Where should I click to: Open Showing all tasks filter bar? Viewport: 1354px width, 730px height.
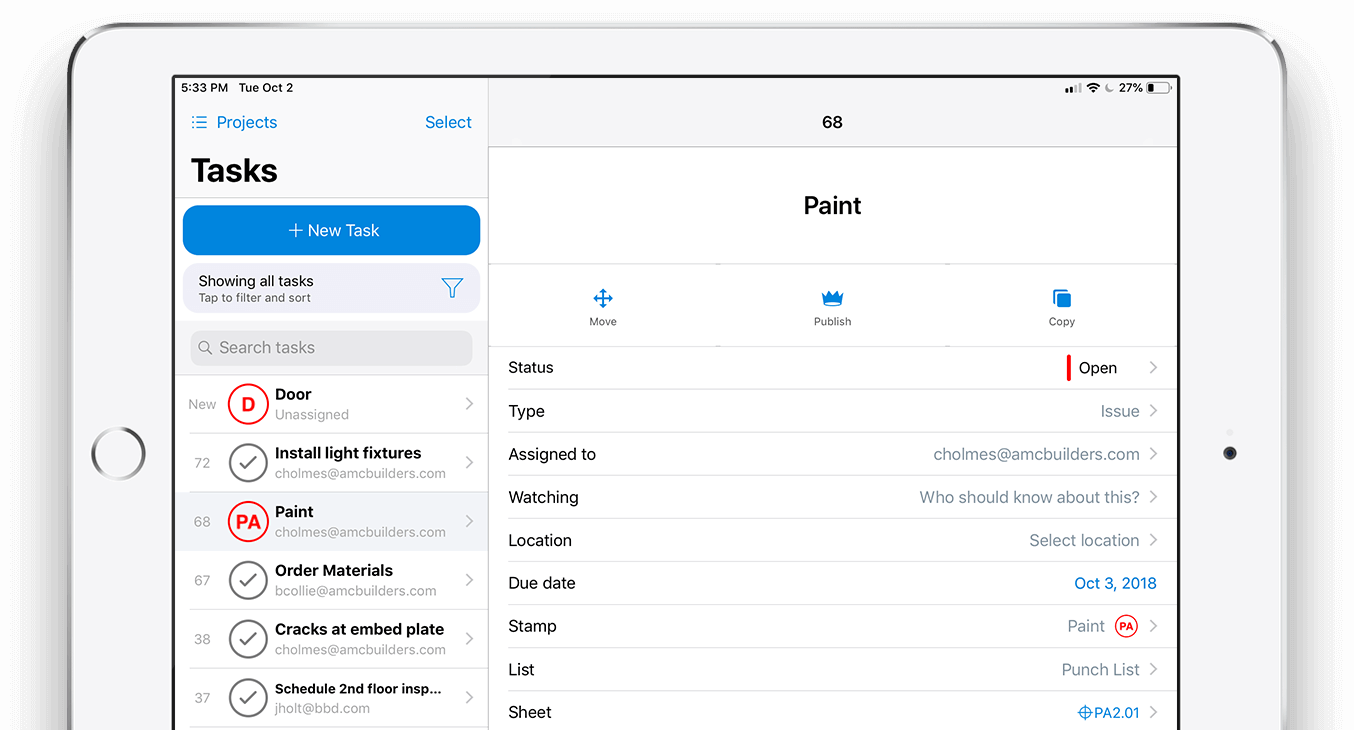[331, 288]
